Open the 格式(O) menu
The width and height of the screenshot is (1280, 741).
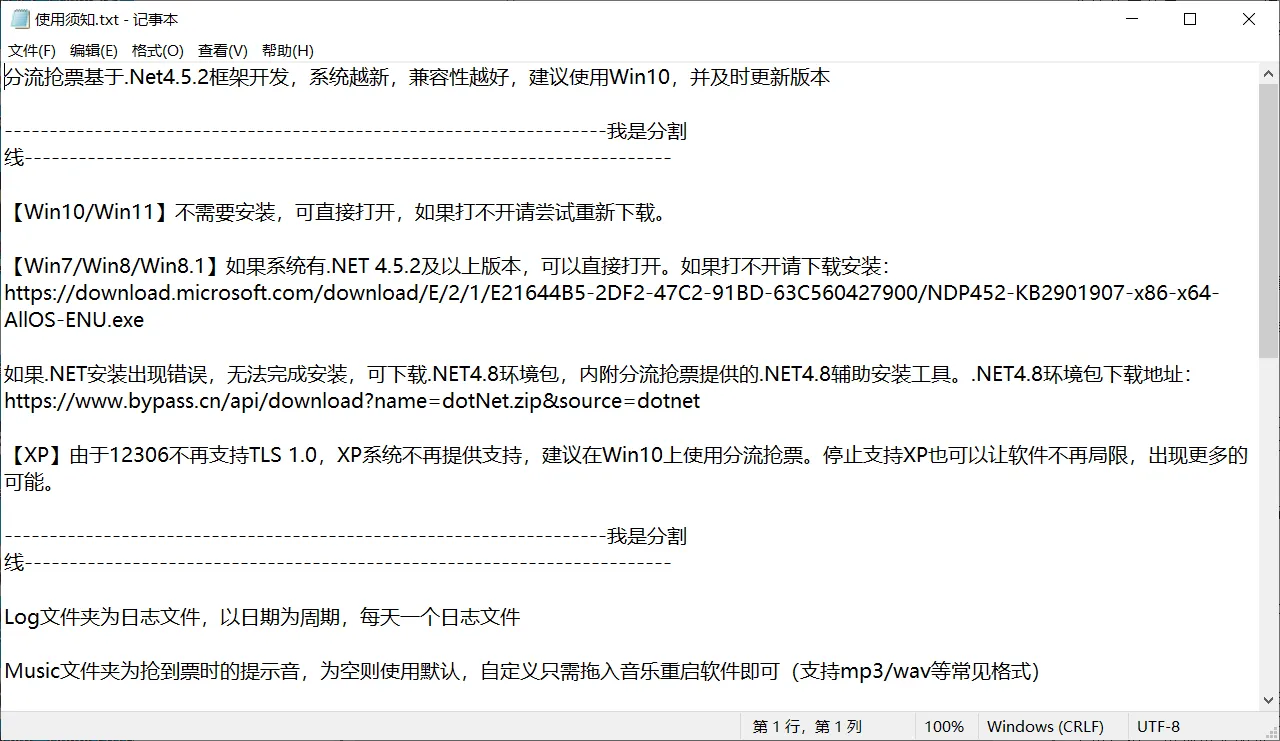pyautogui.click(x=158, y=51)
